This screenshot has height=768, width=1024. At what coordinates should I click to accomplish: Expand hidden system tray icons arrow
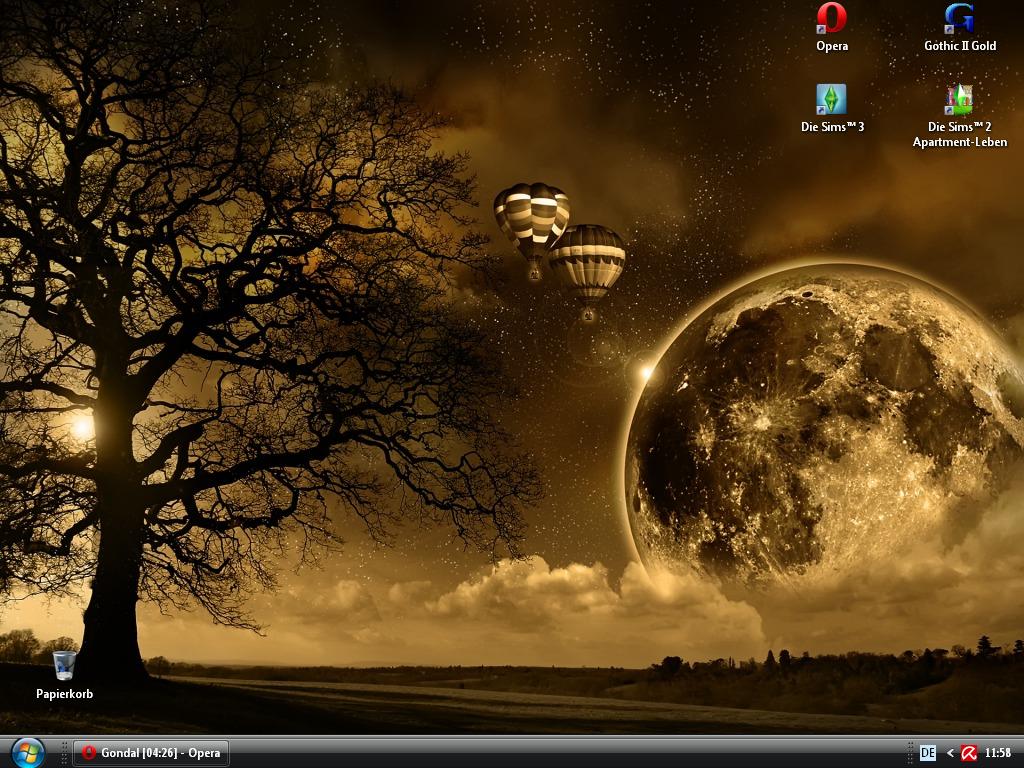click(x=950, y=753)
